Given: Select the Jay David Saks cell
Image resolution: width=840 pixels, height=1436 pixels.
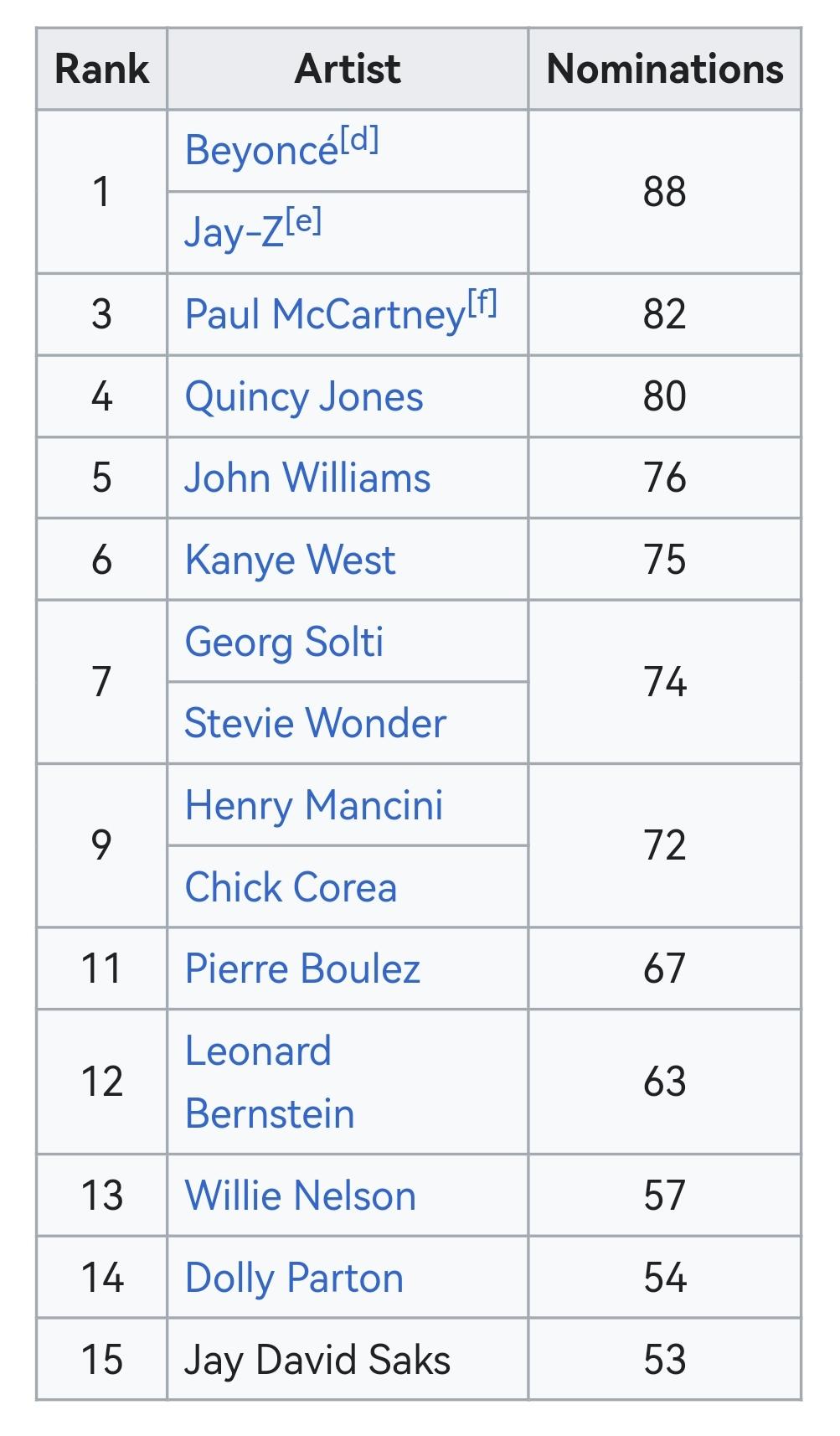Looking at the screenshot, I should (348, 1360).
